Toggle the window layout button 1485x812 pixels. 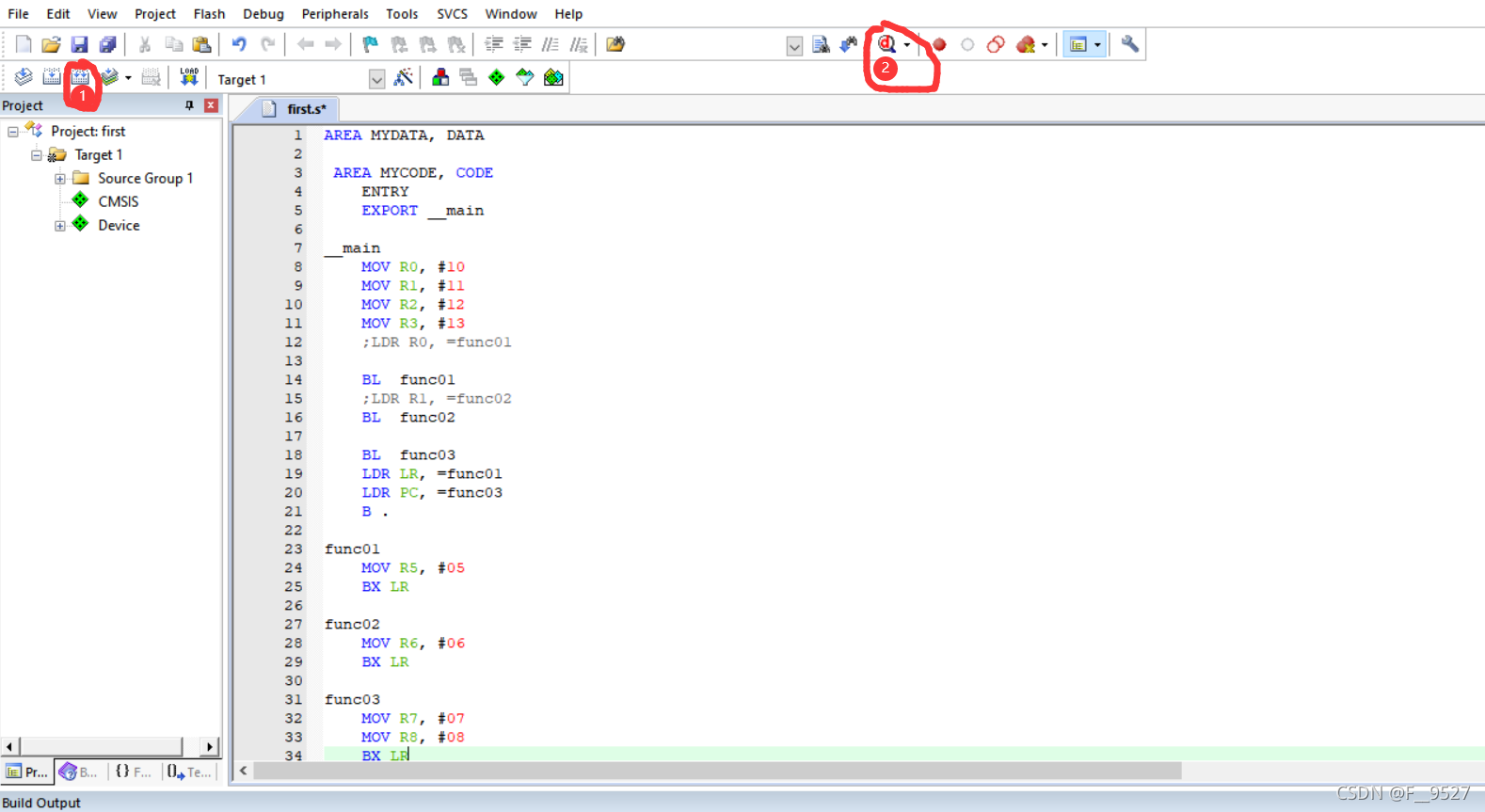(x=1078, y=44)
